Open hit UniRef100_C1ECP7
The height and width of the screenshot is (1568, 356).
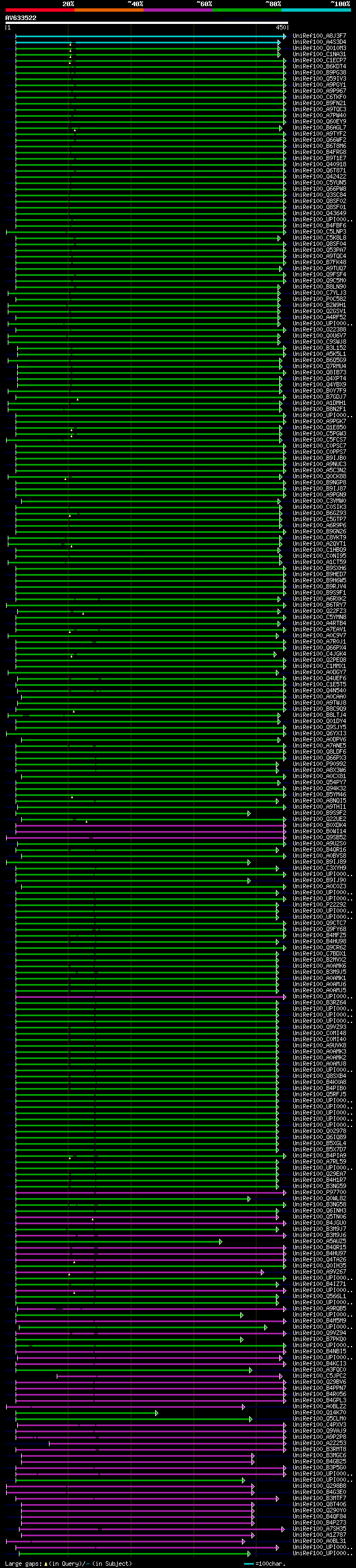point(319,61)
